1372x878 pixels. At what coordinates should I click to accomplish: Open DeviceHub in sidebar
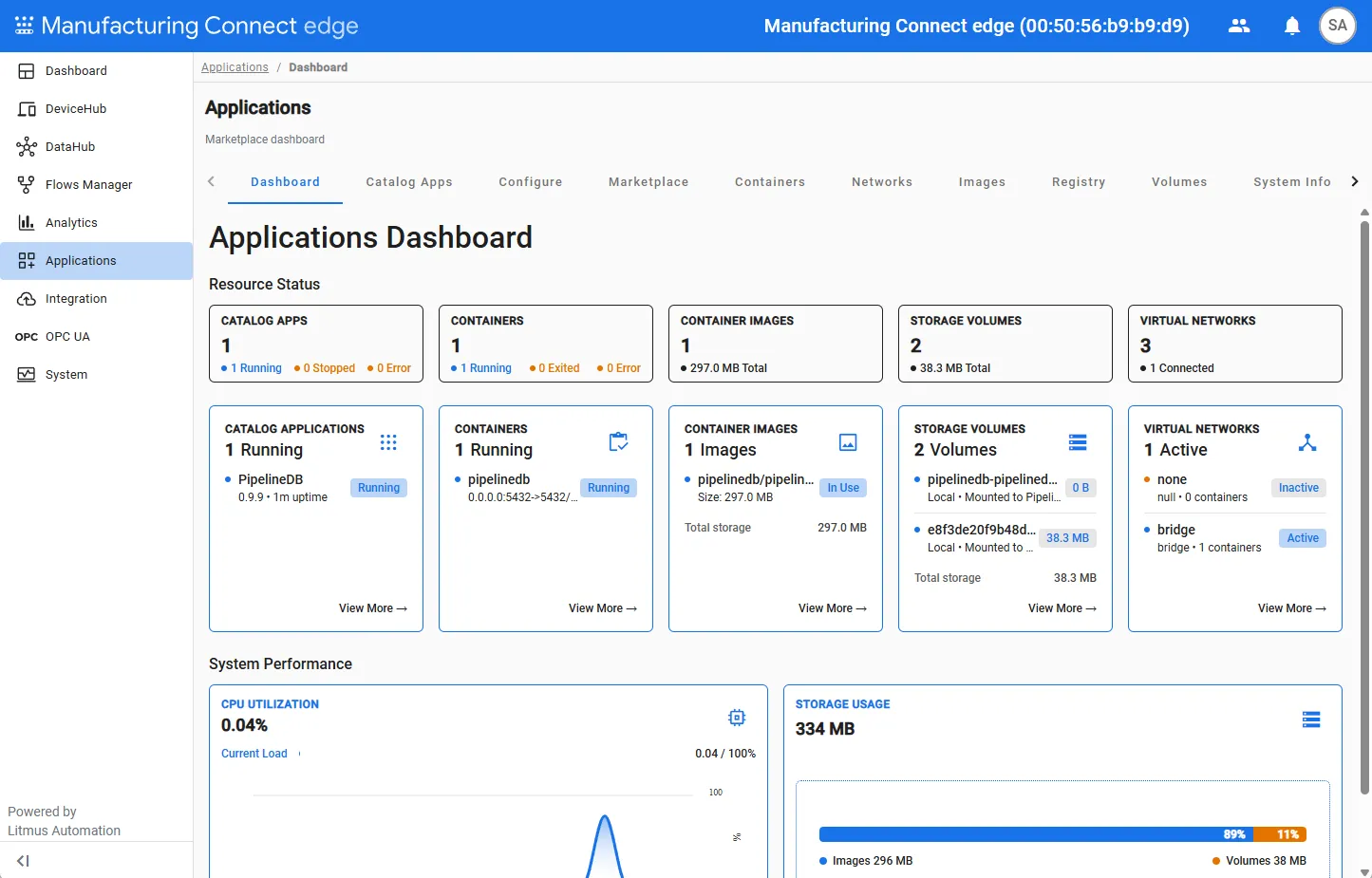click(96, 109)
